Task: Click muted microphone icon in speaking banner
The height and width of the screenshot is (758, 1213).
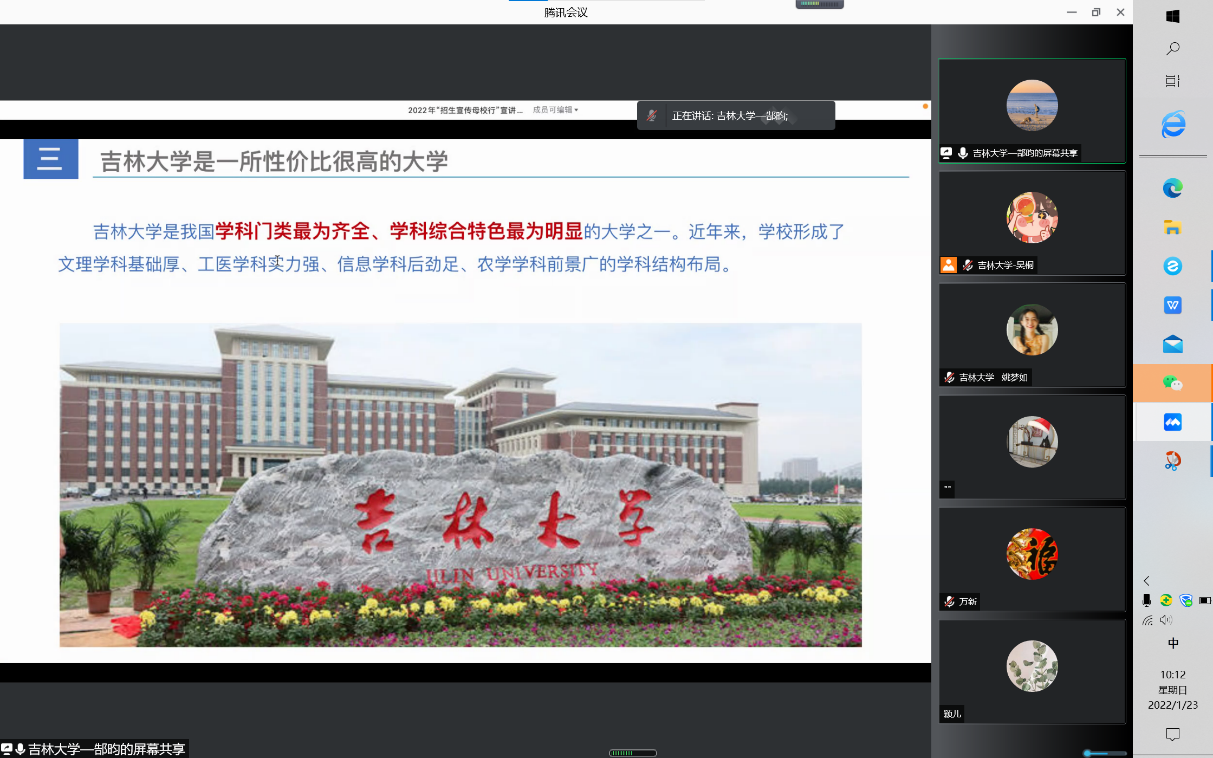Action: (652, 116)
